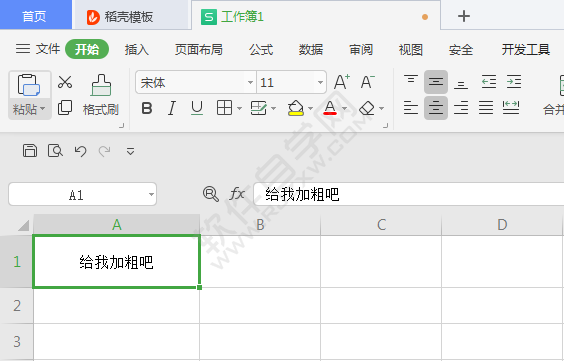The width and height of the screenshot is (564, 361).
Task: Toggle italic formatting with I button
Action: pos(172,108)
